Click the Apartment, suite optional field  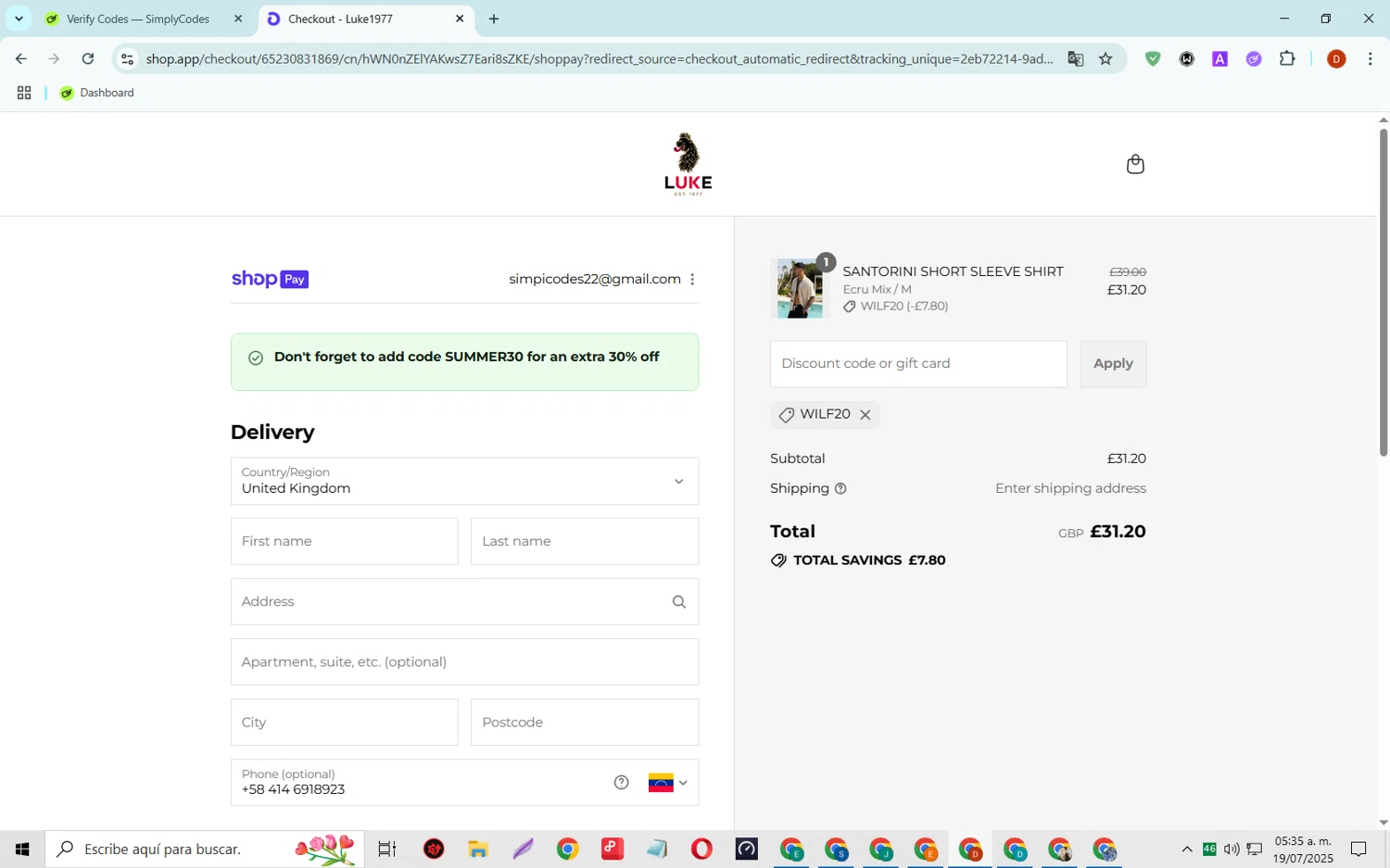point(464,662)
